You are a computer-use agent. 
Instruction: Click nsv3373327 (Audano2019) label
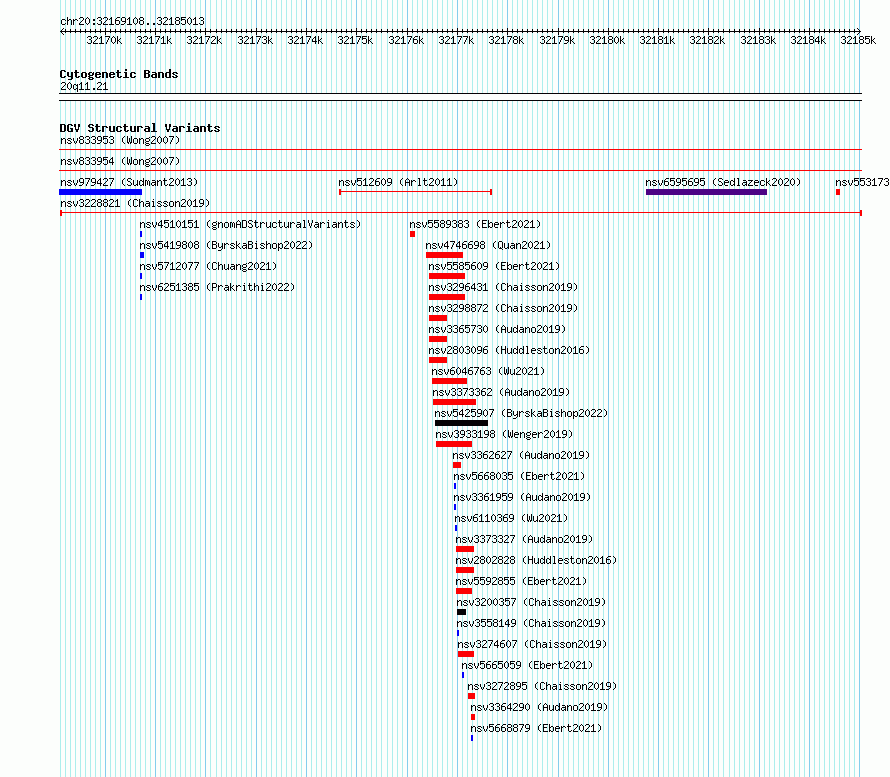tap(524, 539)
